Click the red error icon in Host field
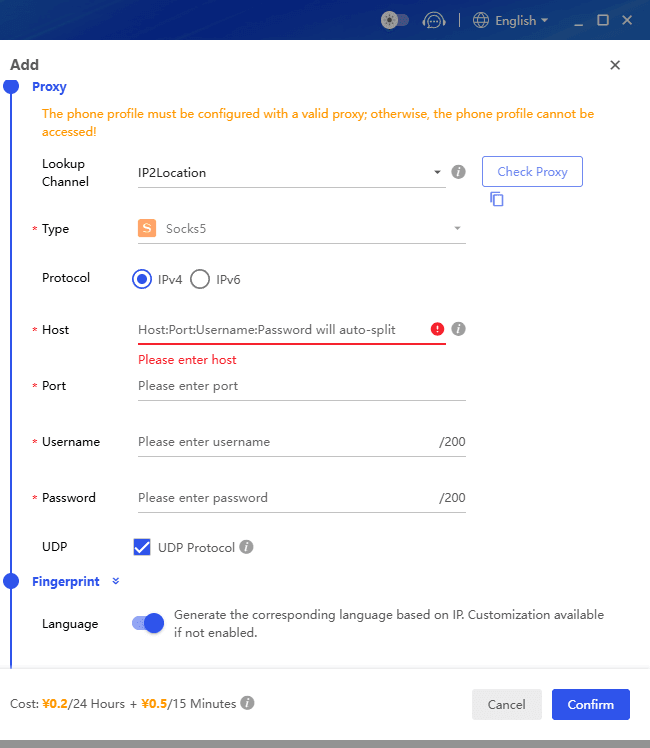 point(437,329)
